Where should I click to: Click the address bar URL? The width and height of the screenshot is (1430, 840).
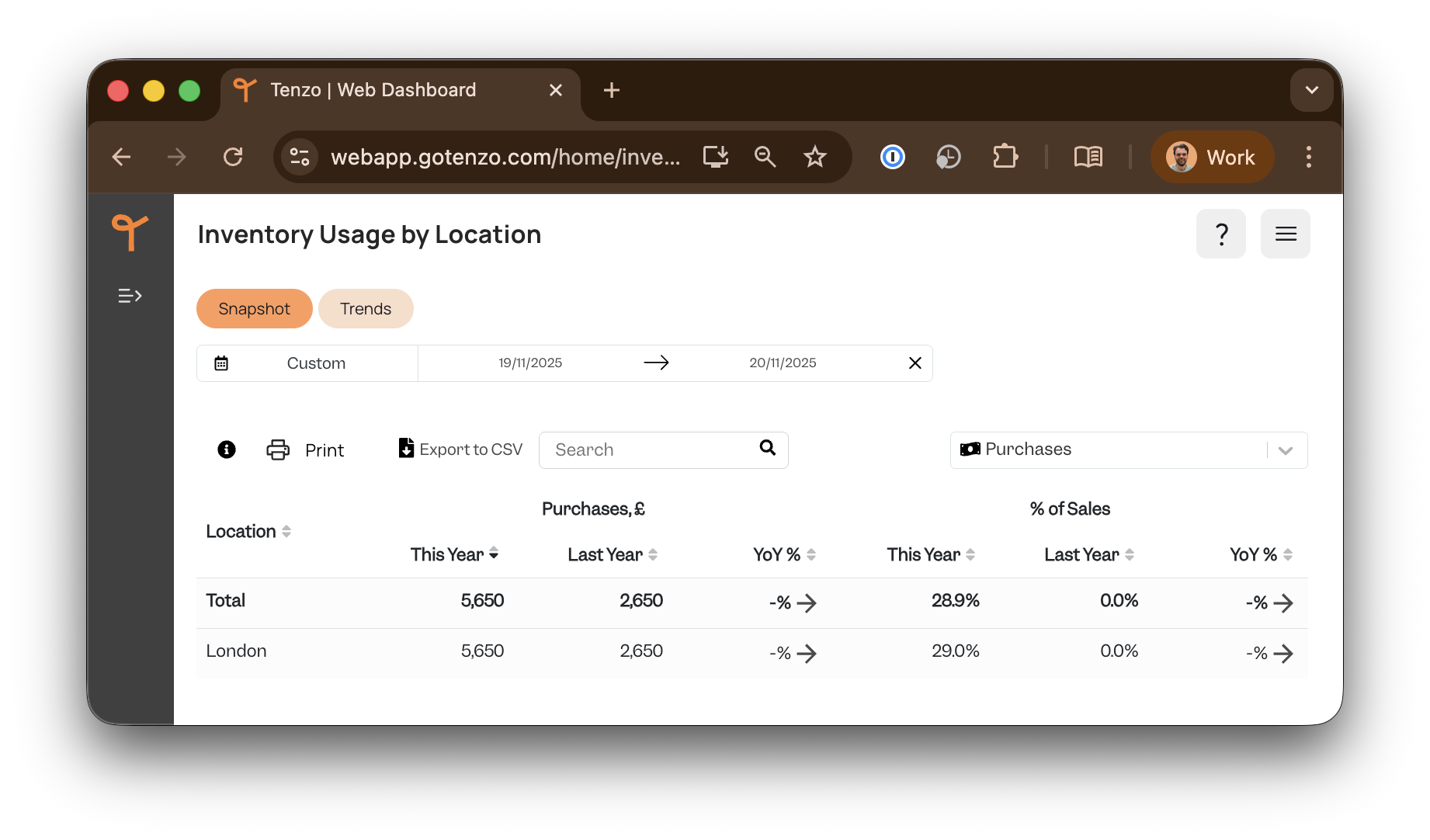click(505, 157)
